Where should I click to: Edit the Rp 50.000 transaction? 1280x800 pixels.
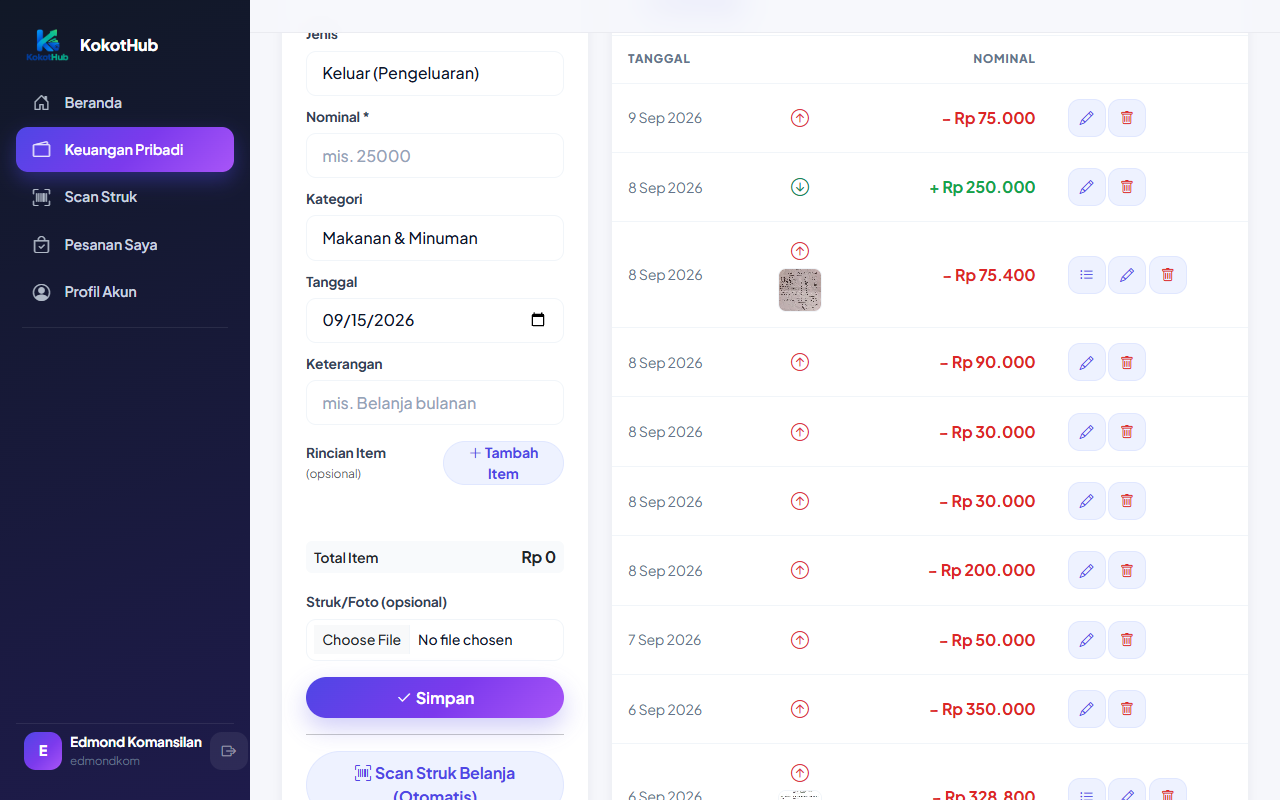[x=1086, y=640]
